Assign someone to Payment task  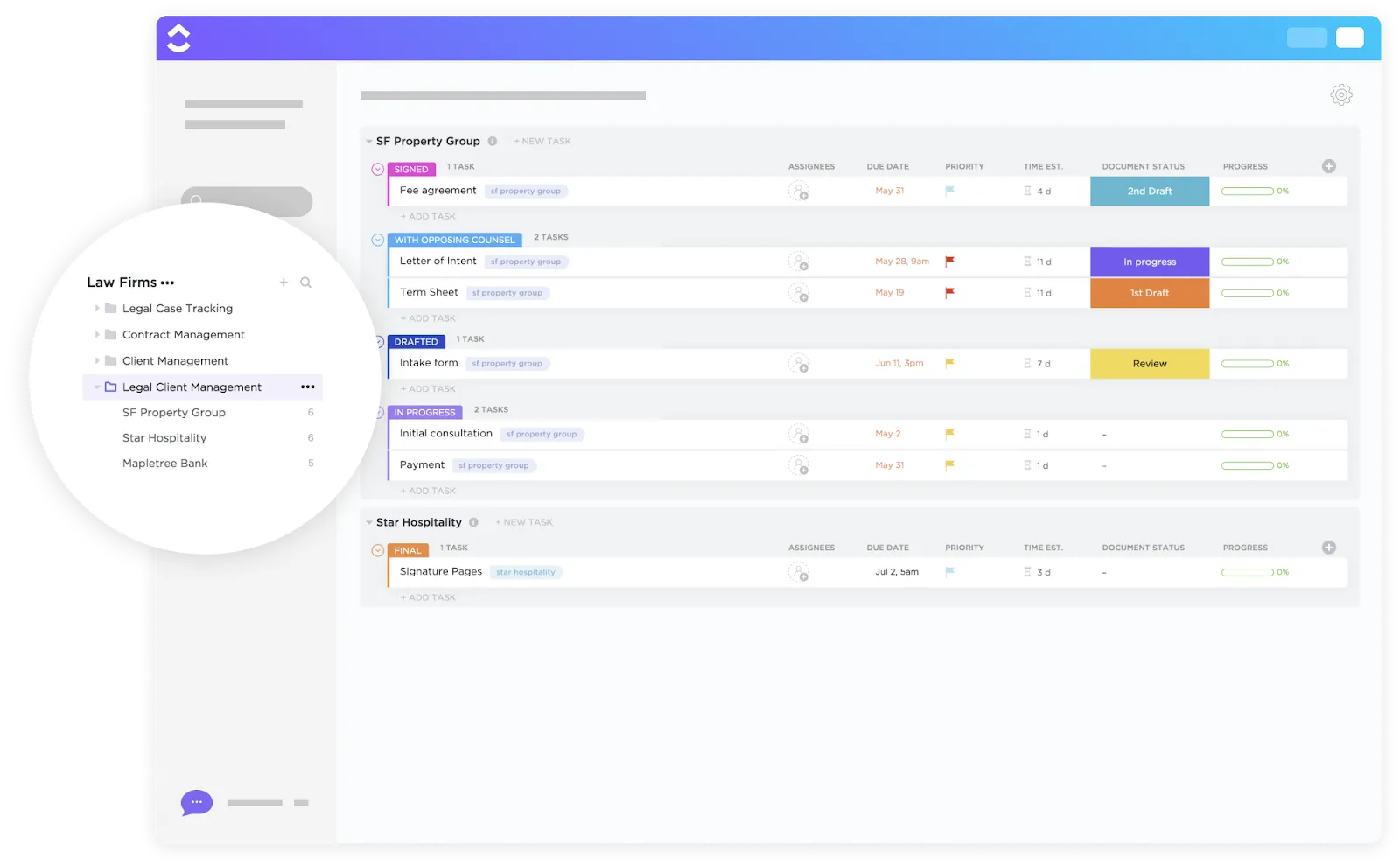point(798,465)
